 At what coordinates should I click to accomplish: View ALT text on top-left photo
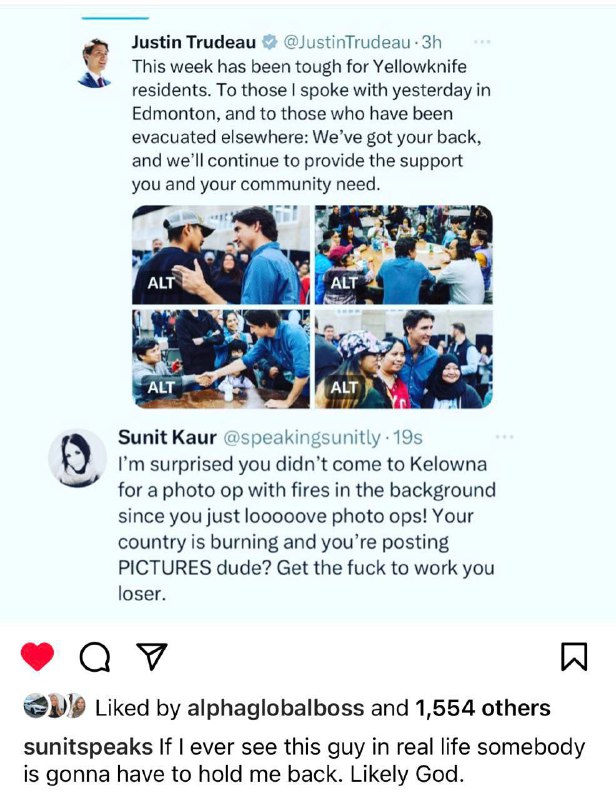click(161, 283)
